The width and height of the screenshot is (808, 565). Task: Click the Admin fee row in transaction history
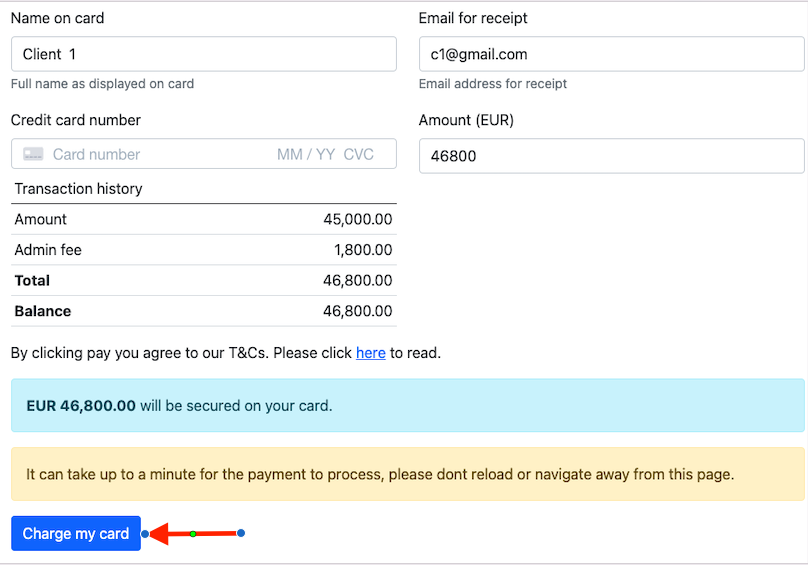tap(203, 250)
